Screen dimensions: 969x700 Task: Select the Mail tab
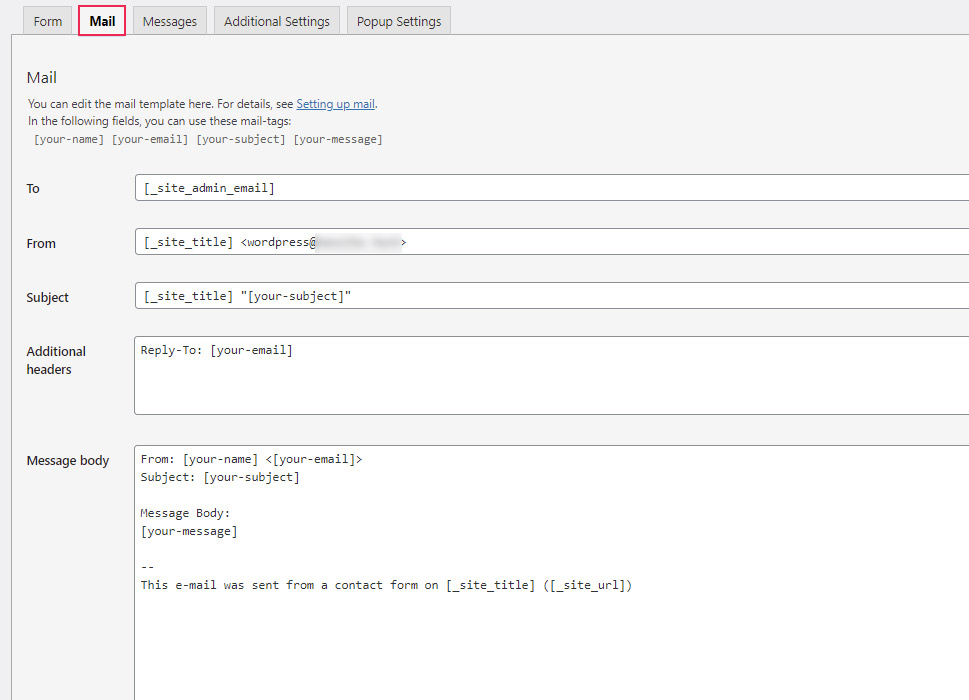coord(102,21)
